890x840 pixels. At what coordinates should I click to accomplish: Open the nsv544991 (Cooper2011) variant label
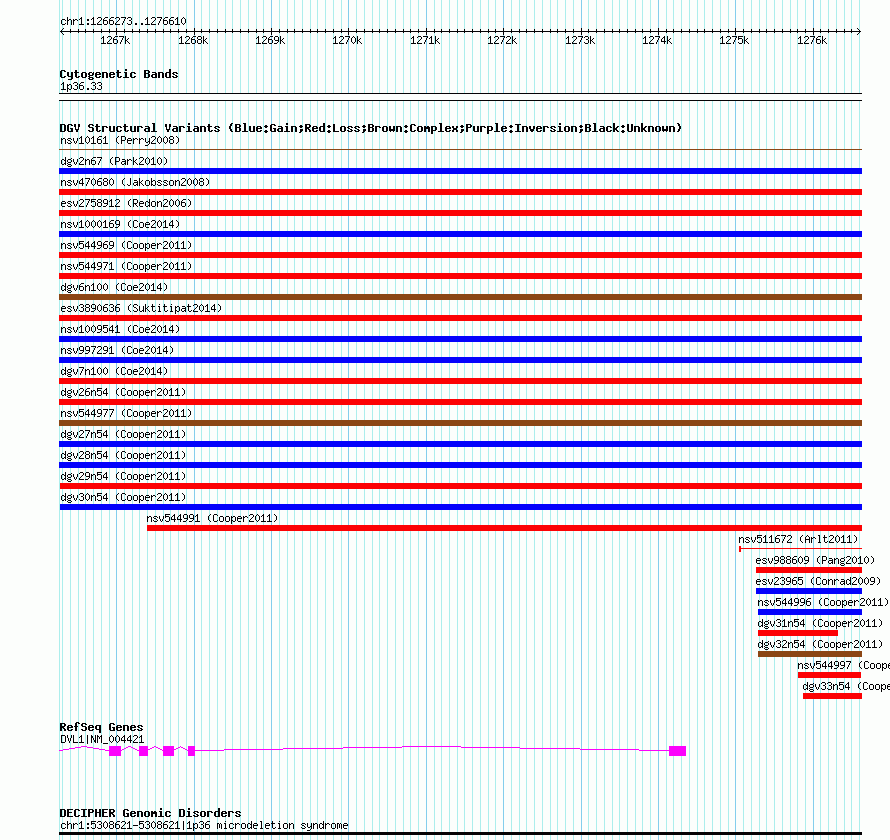[212, 518]
